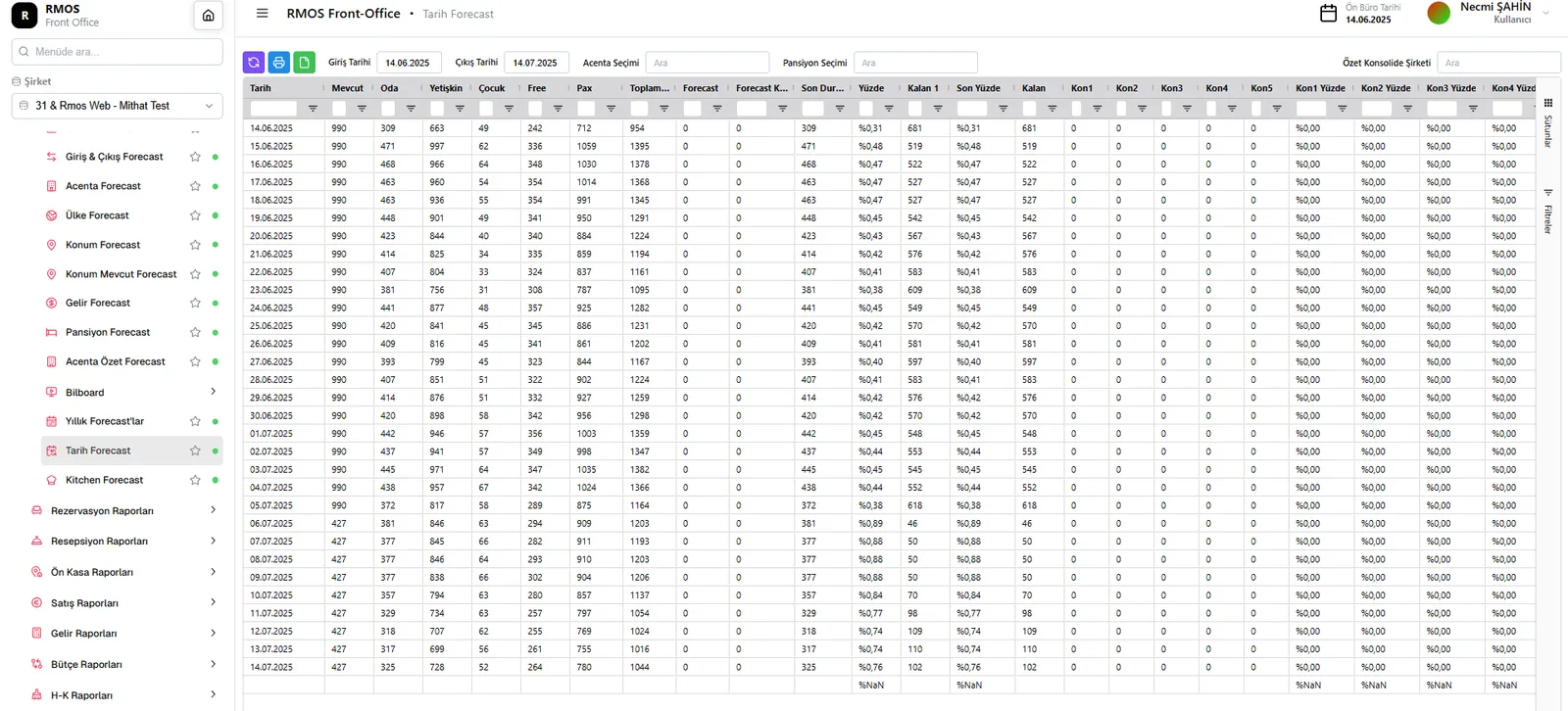Expand Ön Kasa Raporları section
This screenshot has height=711, width=1568.
[x=213, y=572]
